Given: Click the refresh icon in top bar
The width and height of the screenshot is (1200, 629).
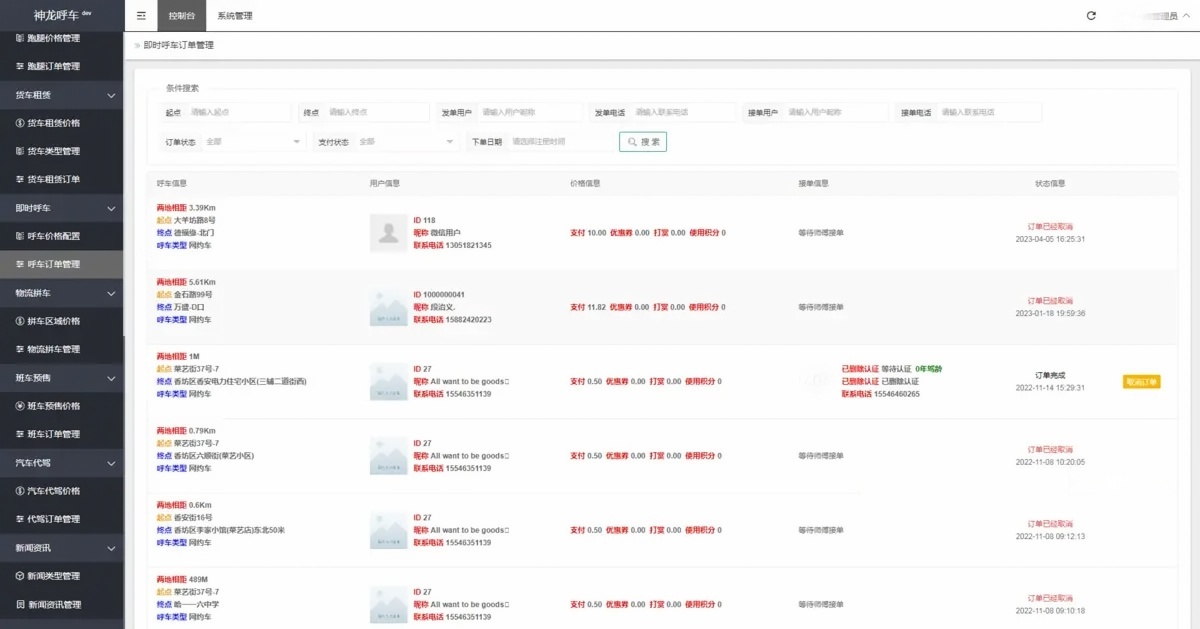Looking at the screenshot, I should 1091,16.
